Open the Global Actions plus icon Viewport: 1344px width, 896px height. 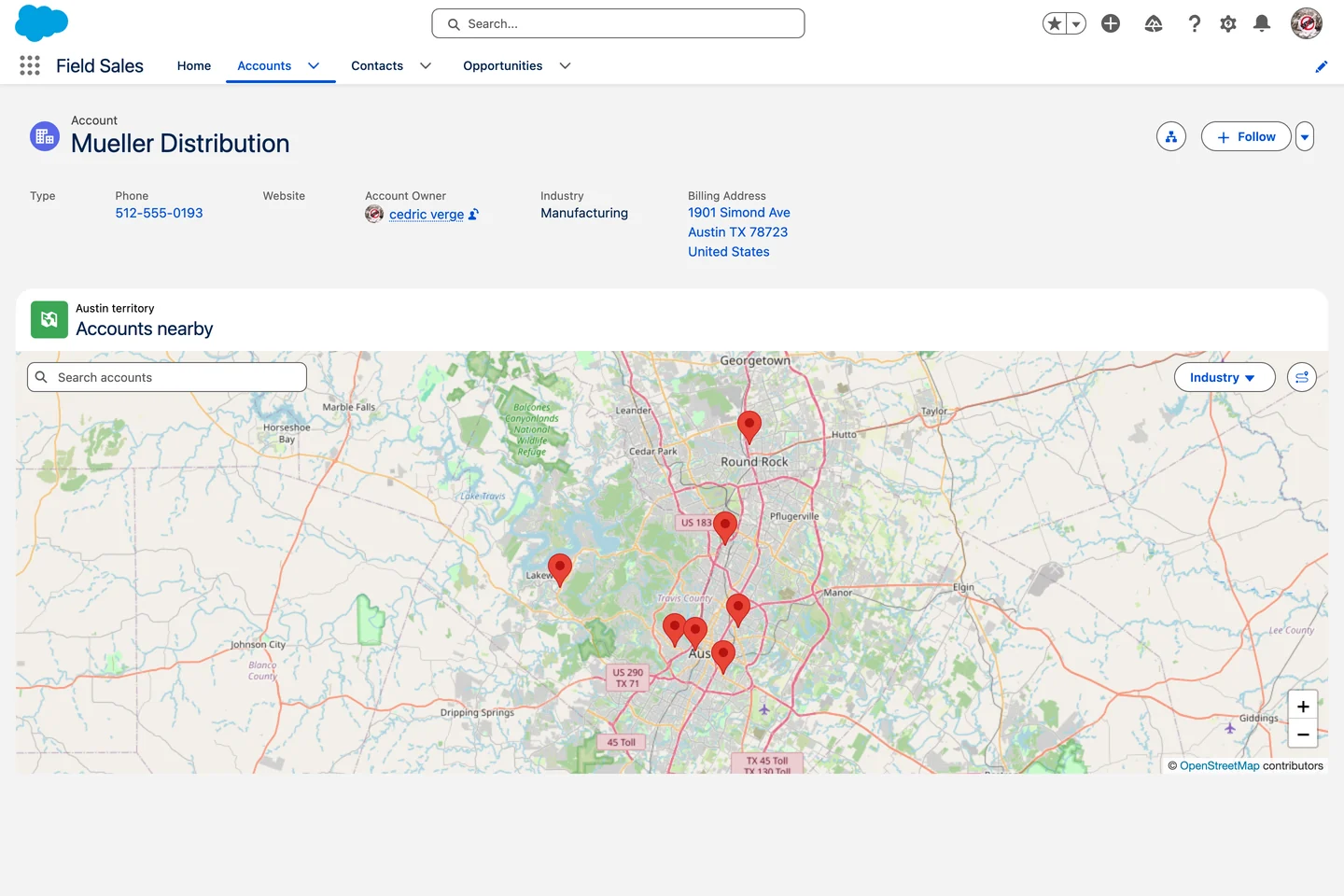pos(1111,24)
